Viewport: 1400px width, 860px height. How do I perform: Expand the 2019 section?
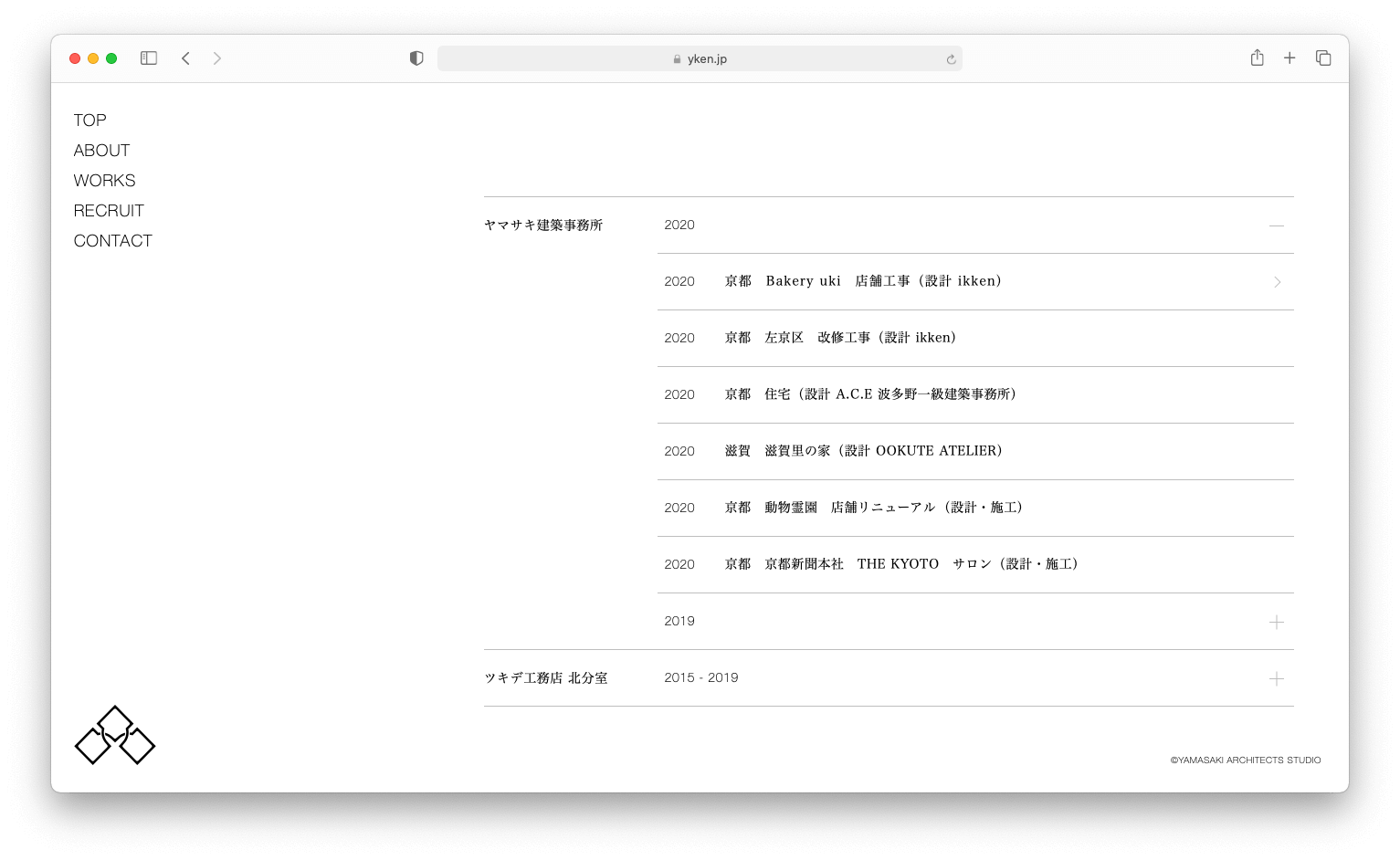pos(1276,622)
